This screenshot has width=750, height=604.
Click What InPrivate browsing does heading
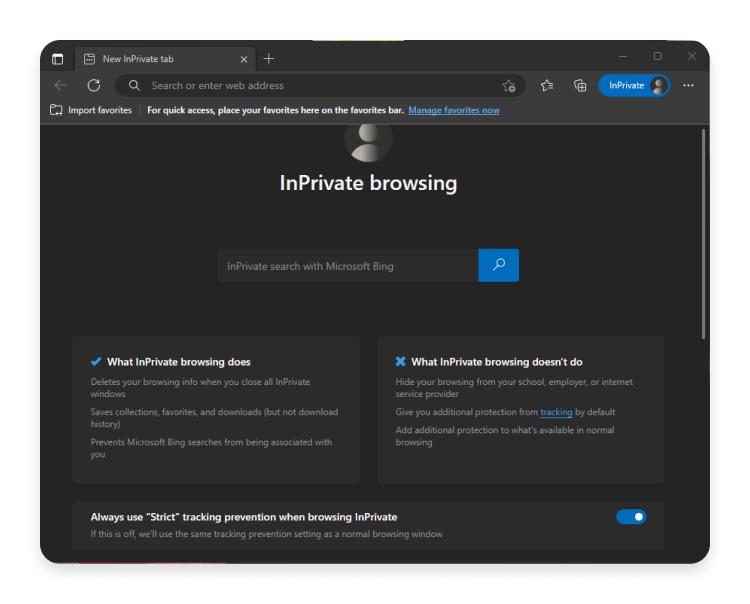point(178,362)
